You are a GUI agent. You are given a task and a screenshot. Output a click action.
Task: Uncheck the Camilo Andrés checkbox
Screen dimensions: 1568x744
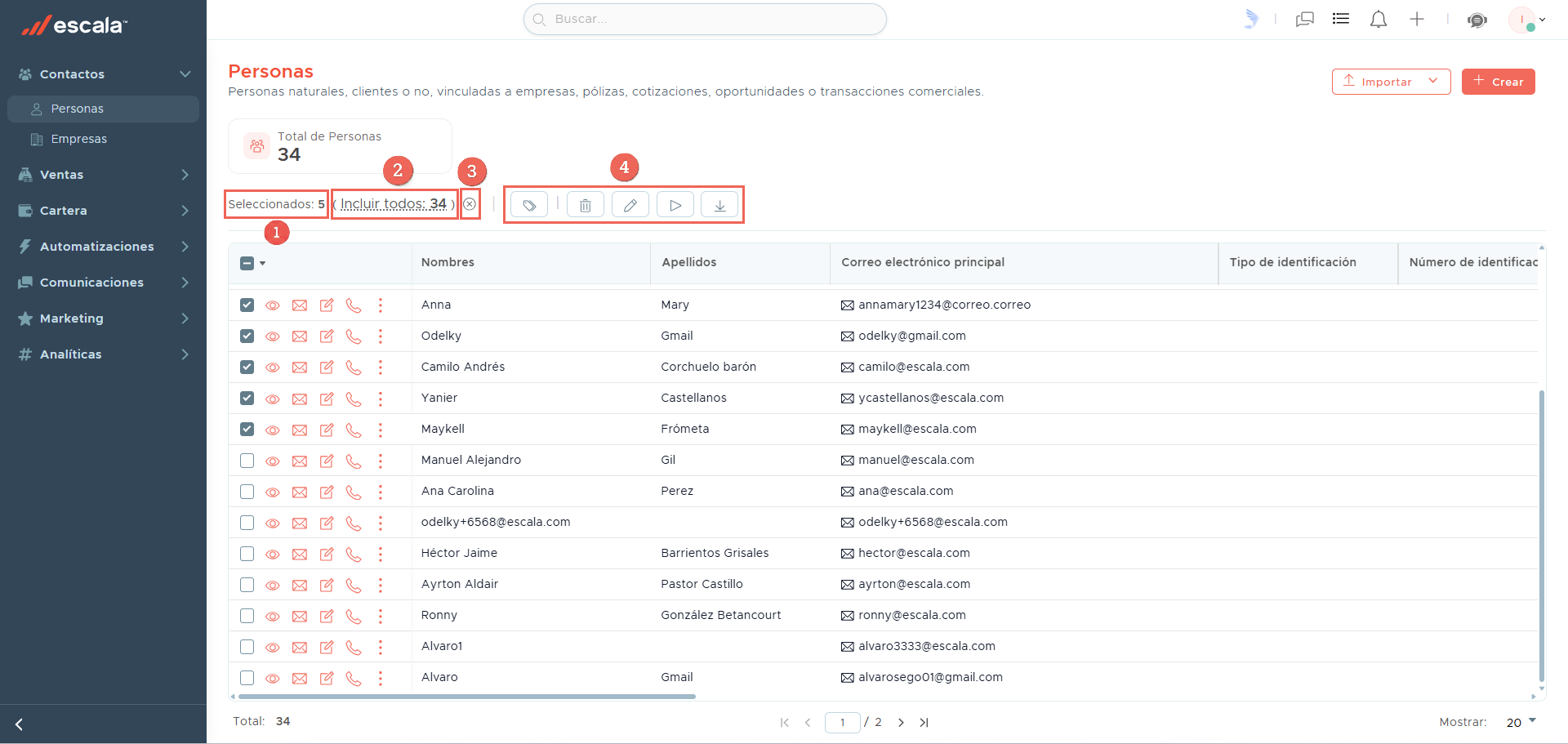coord(247,367)
